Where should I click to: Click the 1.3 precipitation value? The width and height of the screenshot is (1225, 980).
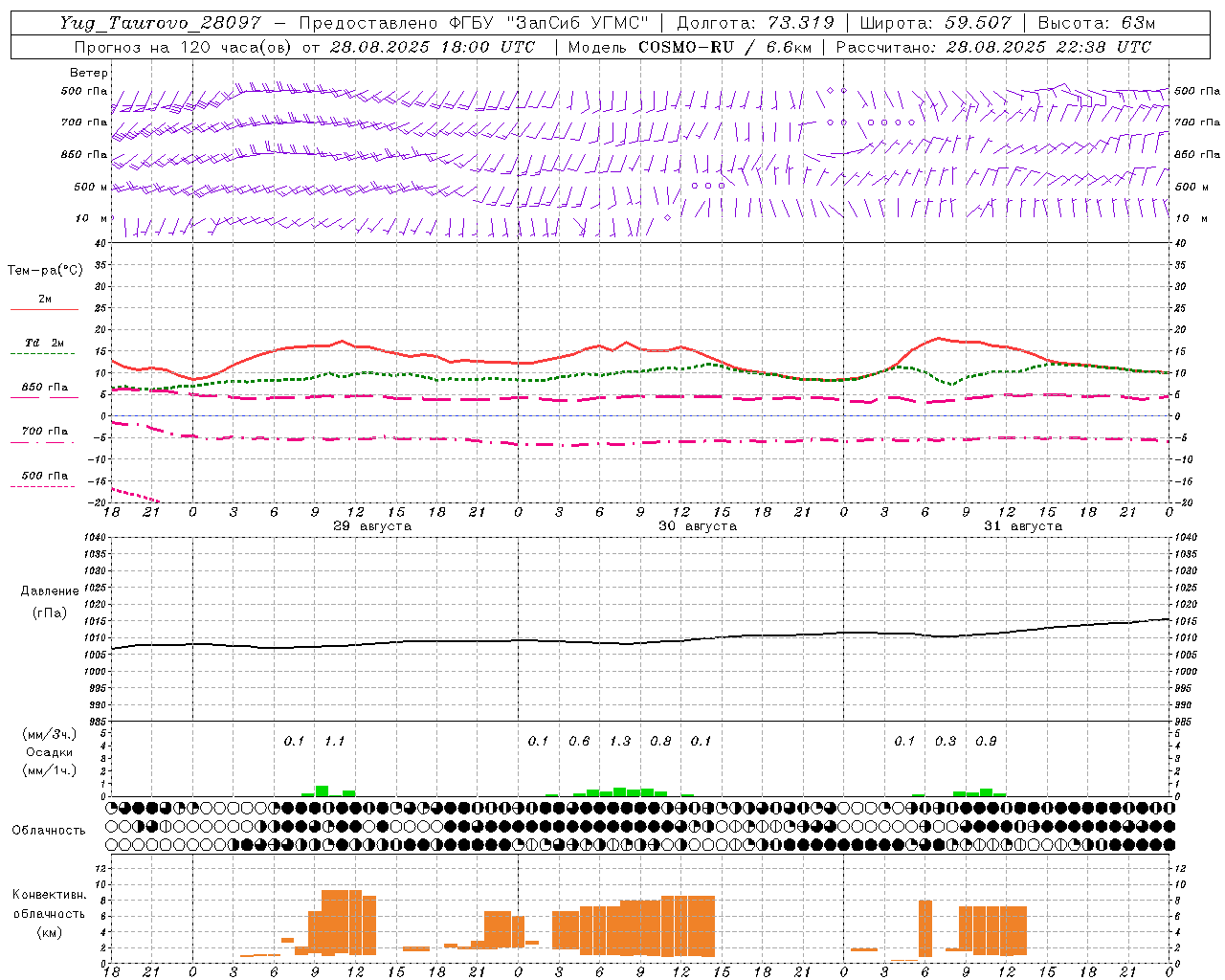click(x=620, y=742)
